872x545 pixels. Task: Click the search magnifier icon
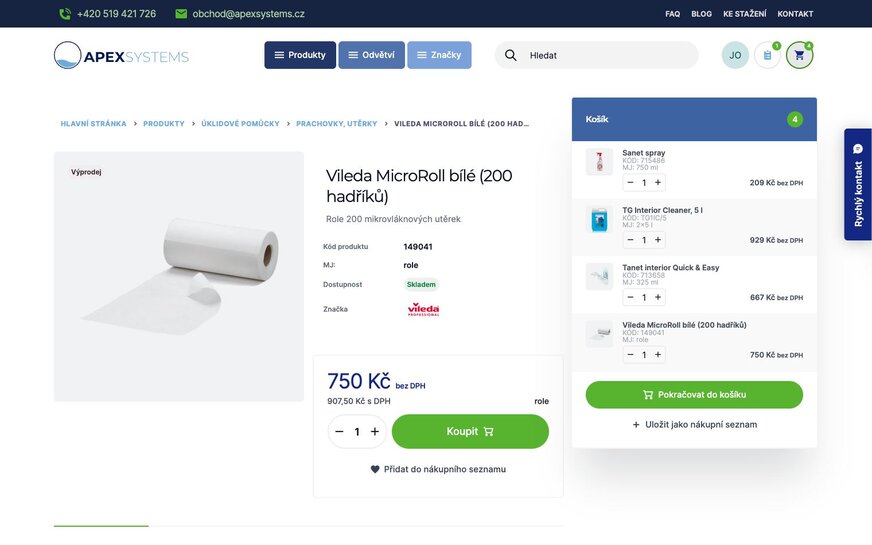point(511,55)
